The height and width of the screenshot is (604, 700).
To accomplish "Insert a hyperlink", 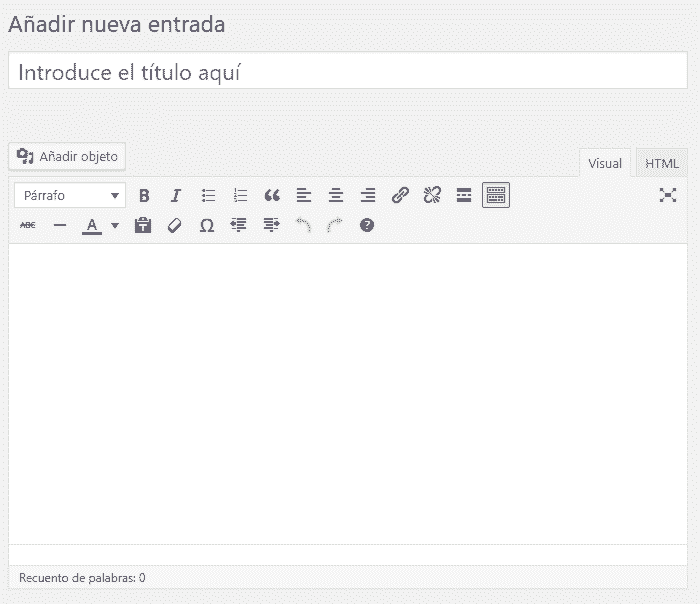I will coord(400,196).
